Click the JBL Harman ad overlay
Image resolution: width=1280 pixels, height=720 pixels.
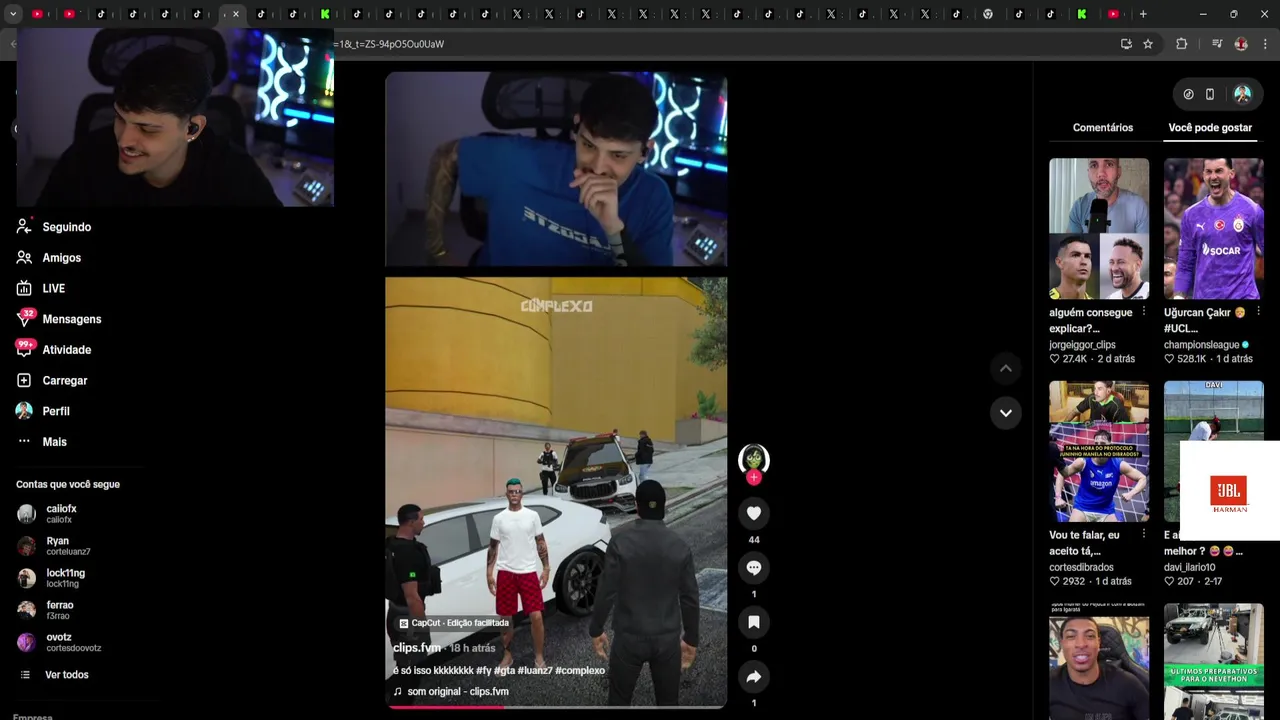pos(1229,491)
